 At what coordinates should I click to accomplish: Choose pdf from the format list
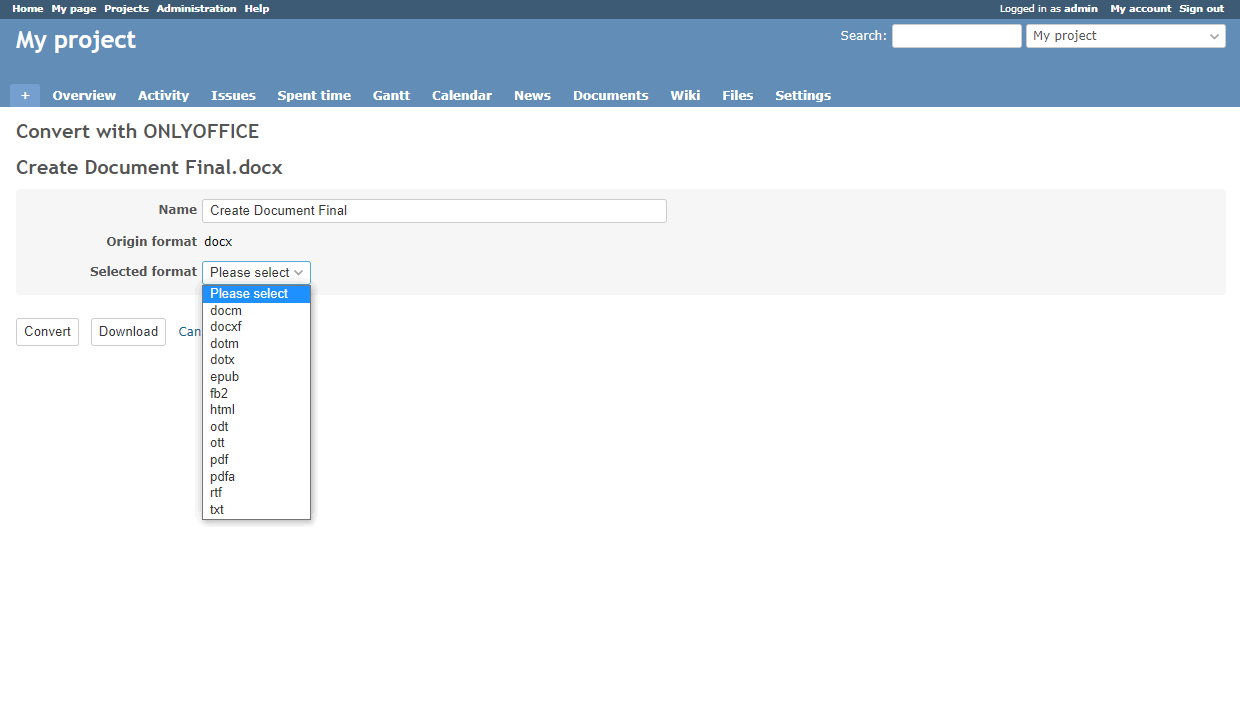click(220, 460)
